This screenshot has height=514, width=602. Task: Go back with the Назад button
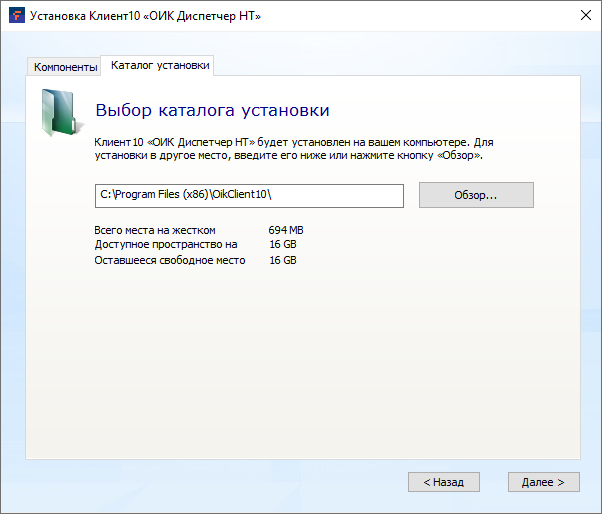(x=443, y=482)
